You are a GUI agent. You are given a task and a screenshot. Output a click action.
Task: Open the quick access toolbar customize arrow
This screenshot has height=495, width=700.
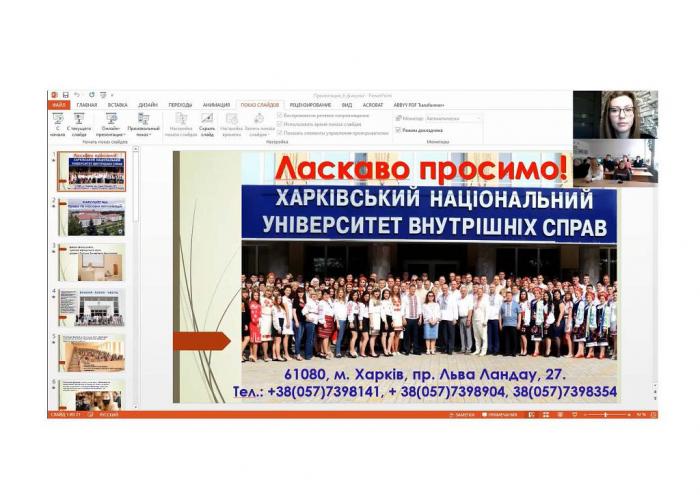[110, 95]
